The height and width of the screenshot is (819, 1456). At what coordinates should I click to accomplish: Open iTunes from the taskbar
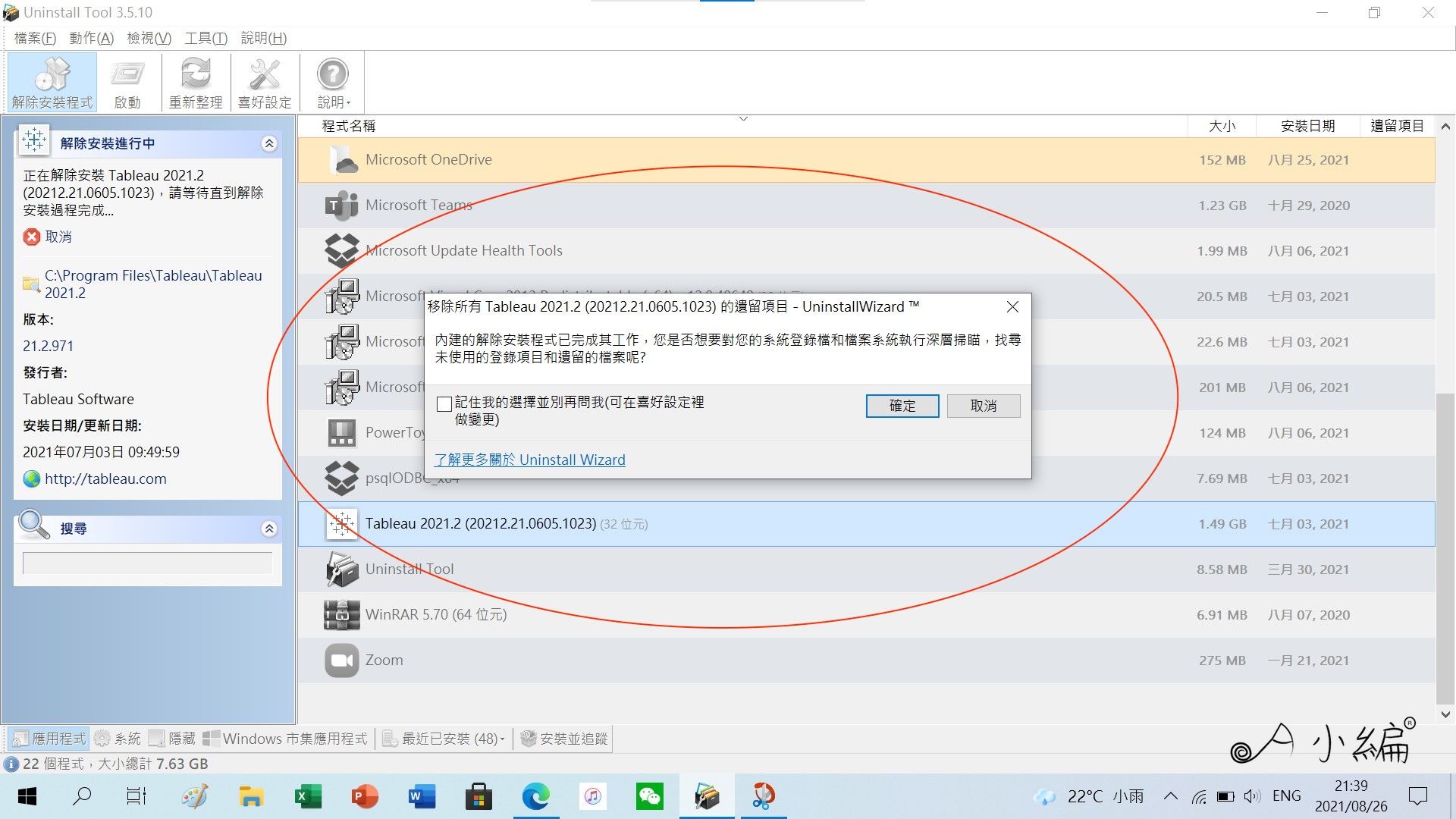(x=593, y=796)
